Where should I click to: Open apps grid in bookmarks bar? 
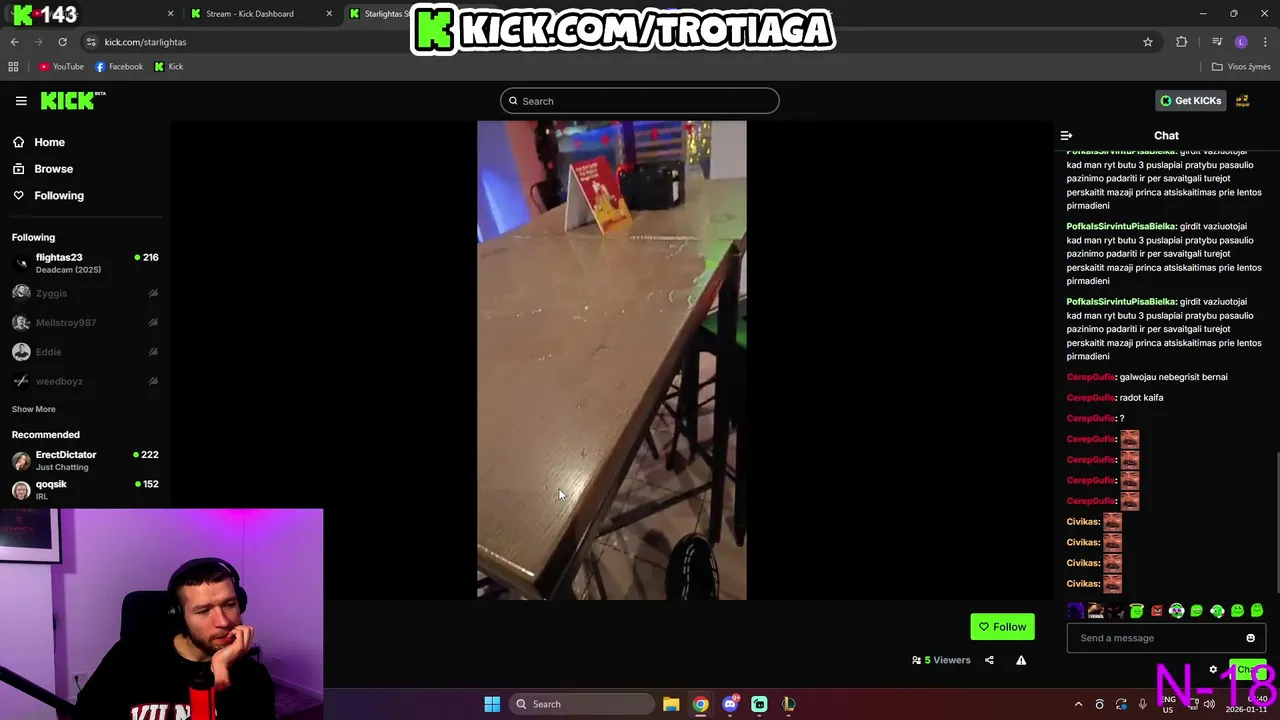pos(13,67)
